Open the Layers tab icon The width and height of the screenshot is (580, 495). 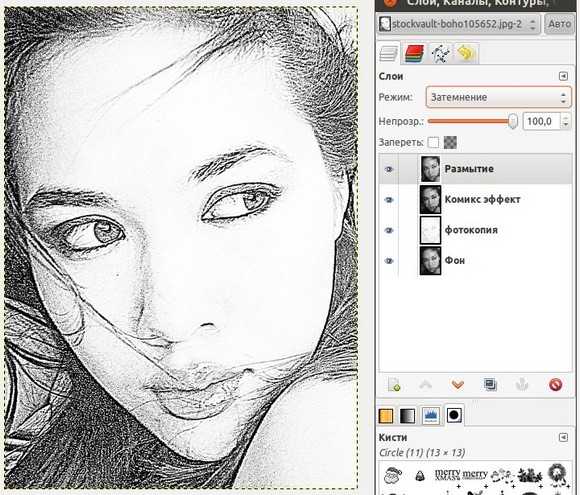point(388,54)
